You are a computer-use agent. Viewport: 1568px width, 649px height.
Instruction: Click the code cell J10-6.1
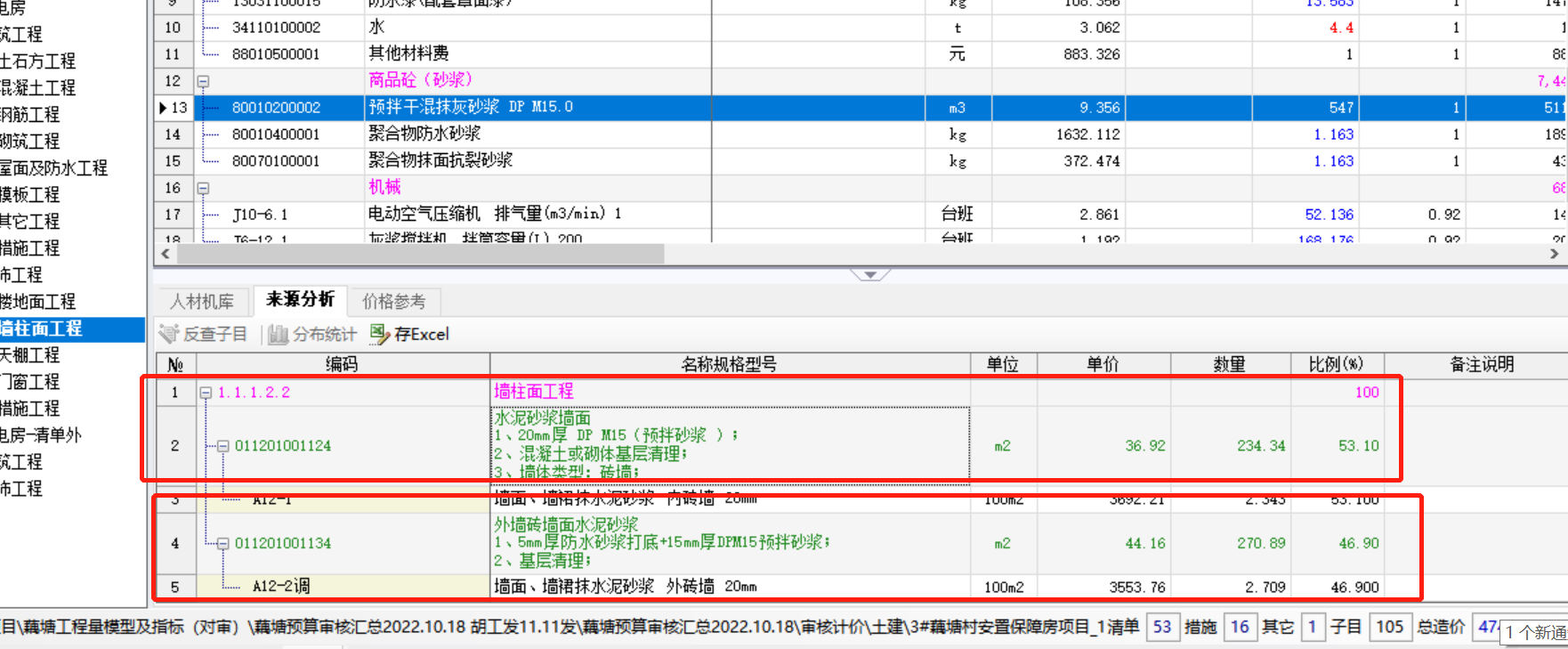click(260, 215)
